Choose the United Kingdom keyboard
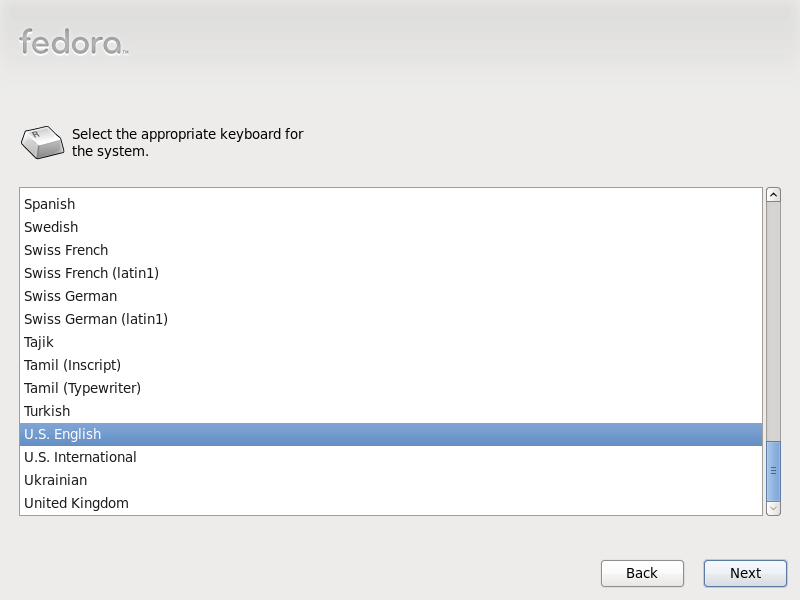Screen dimensions: 800x600 point(391,503)
